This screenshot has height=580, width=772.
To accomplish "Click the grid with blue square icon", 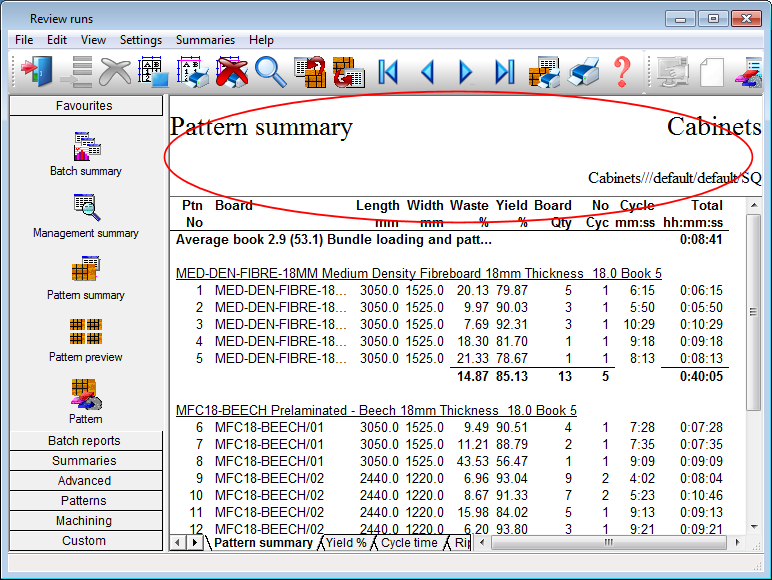I will (x=153, y=72).
